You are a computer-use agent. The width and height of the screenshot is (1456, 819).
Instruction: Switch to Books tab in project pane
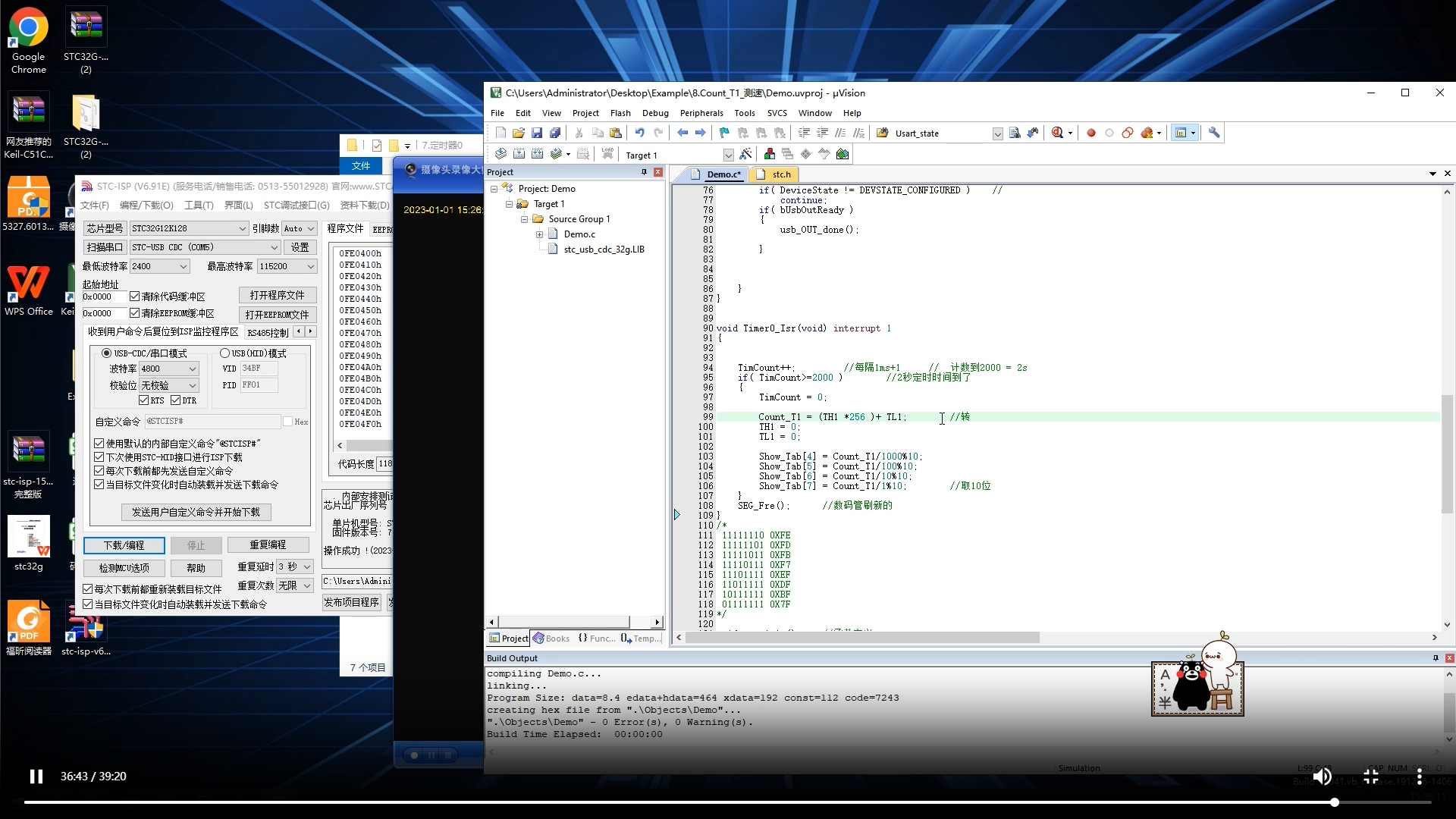551,639
